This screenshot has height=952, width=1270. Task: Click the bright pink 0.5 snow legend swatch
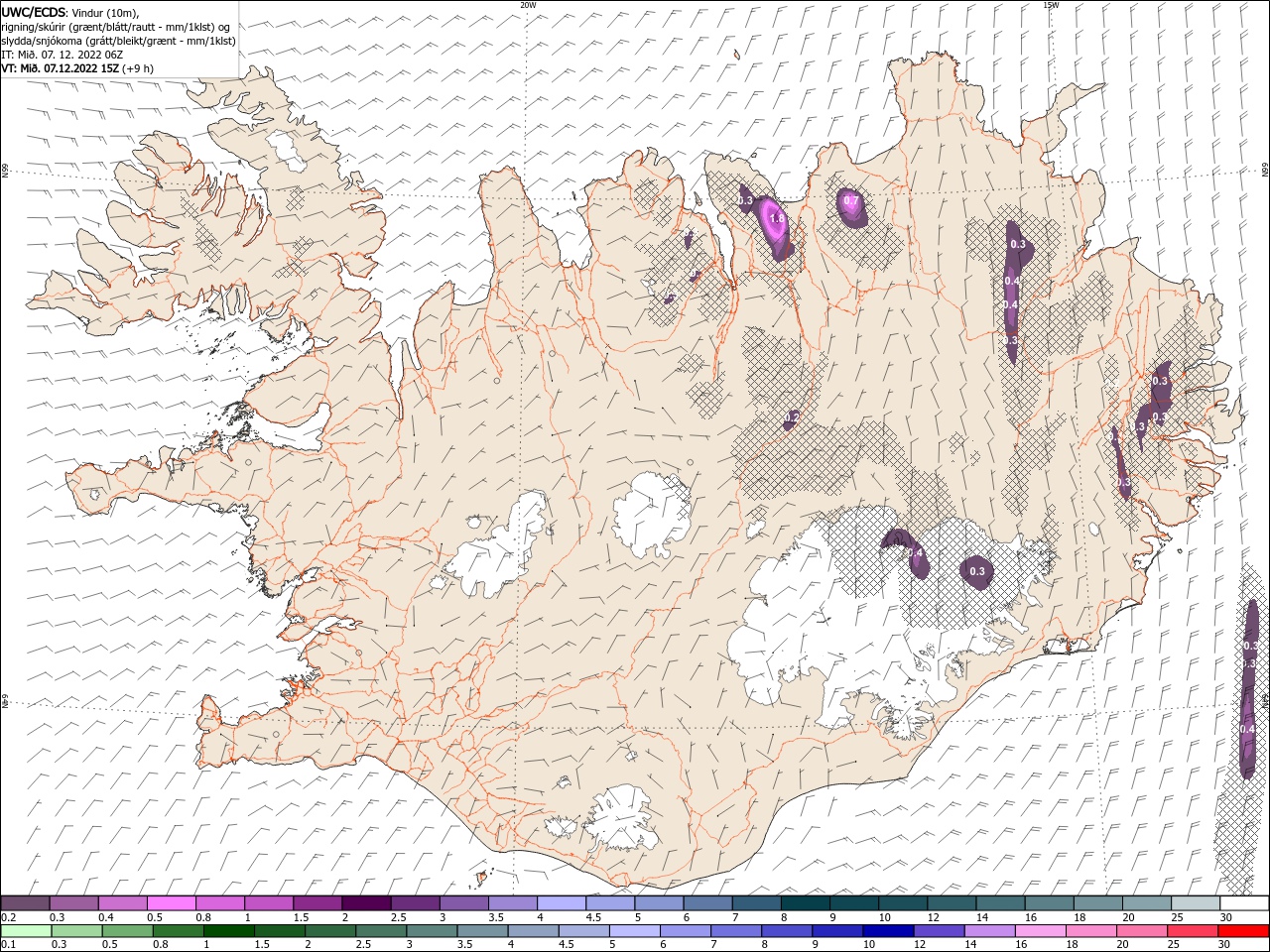172,903
